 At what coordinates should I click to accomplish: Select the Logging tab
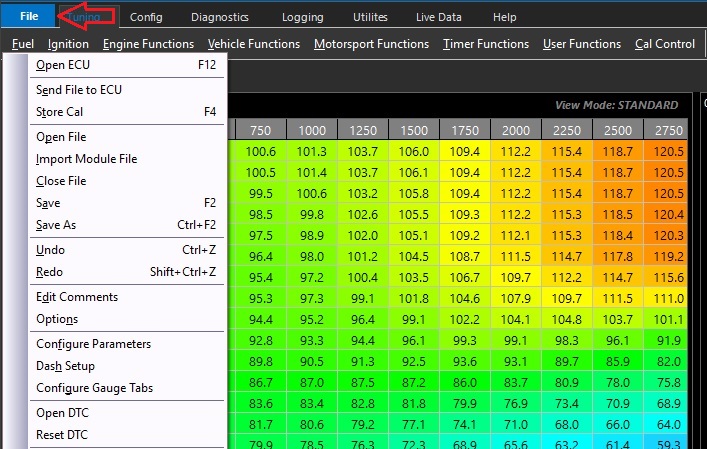(302, 17)
